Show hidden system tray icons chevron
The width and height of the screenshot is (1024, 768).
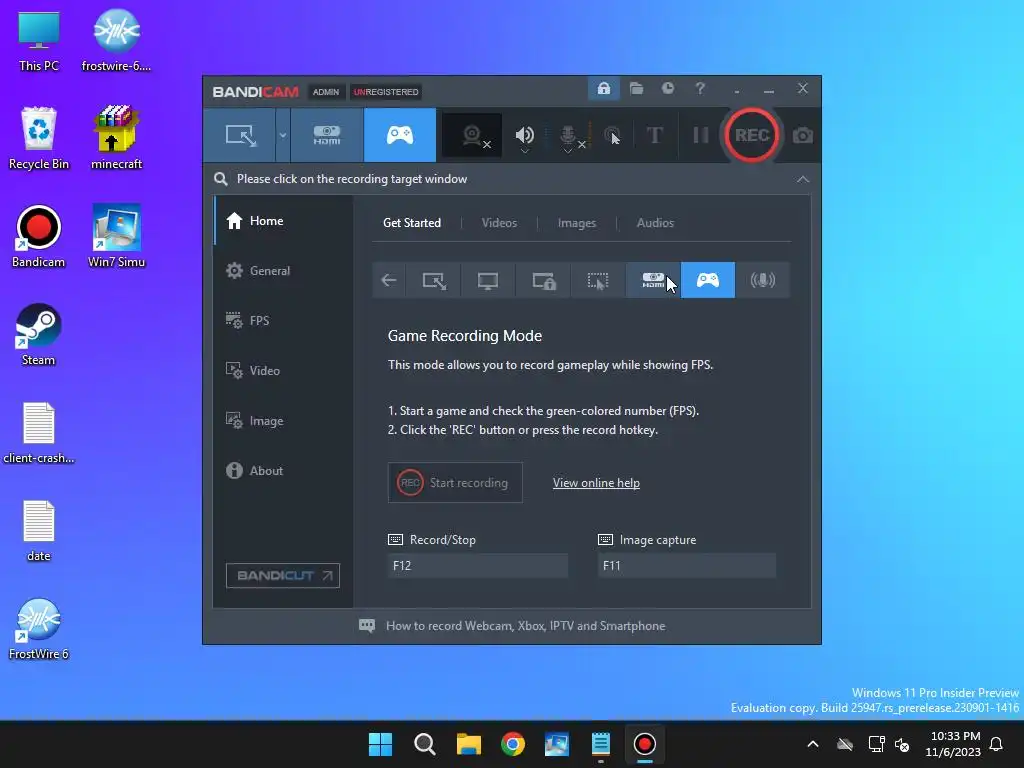click(x=812, y=744)
